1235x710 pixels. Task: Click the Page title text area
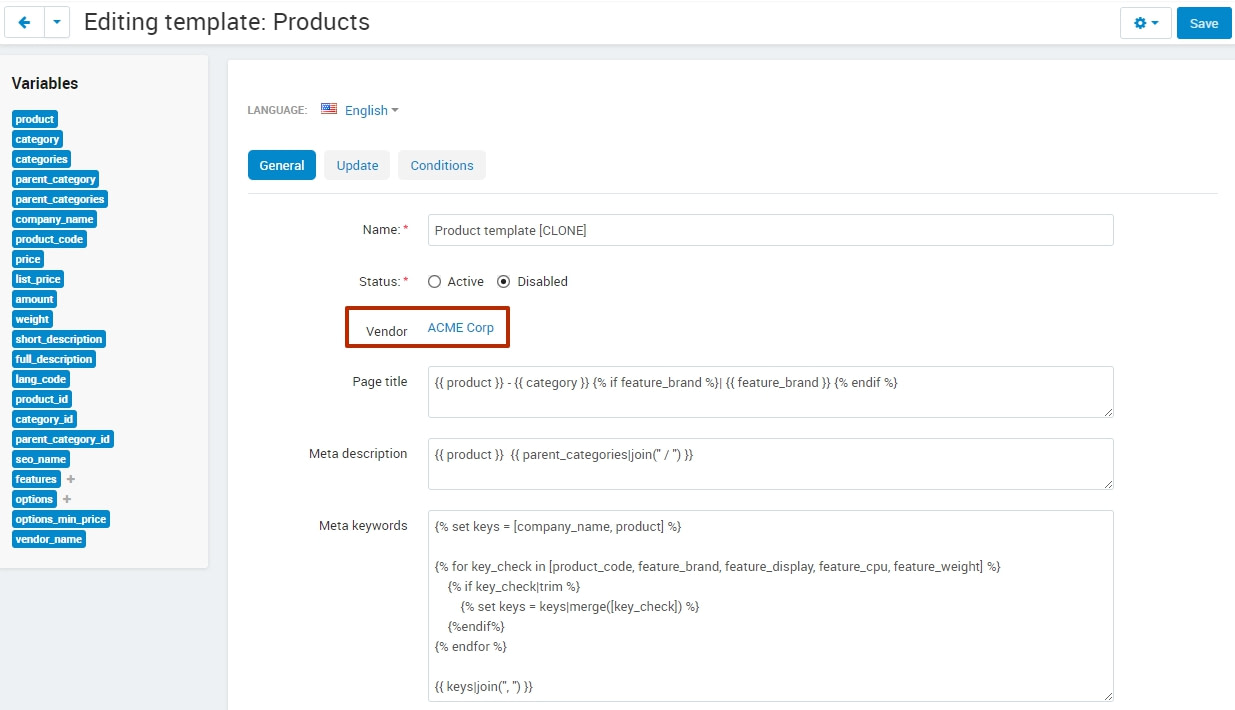click(770, 392)
